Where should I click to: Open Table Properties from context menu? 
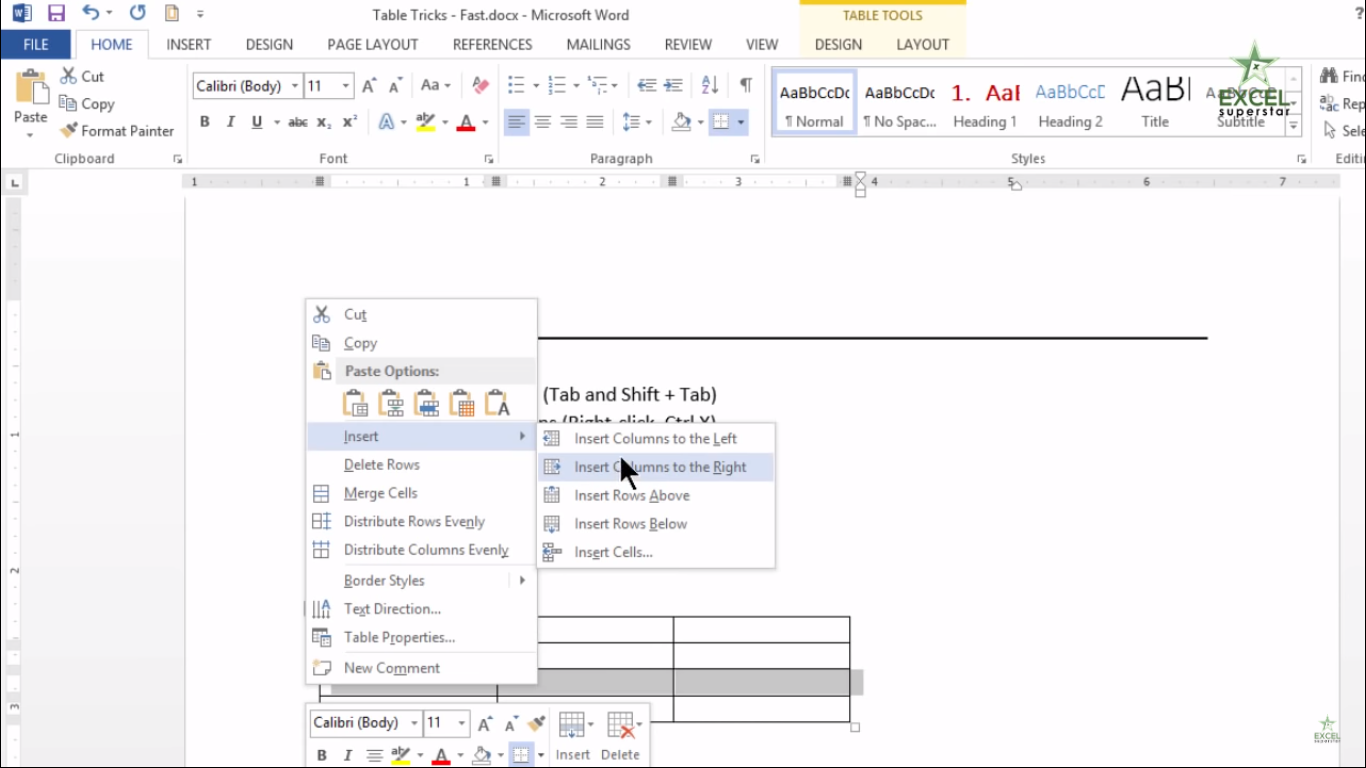(421, 637)
